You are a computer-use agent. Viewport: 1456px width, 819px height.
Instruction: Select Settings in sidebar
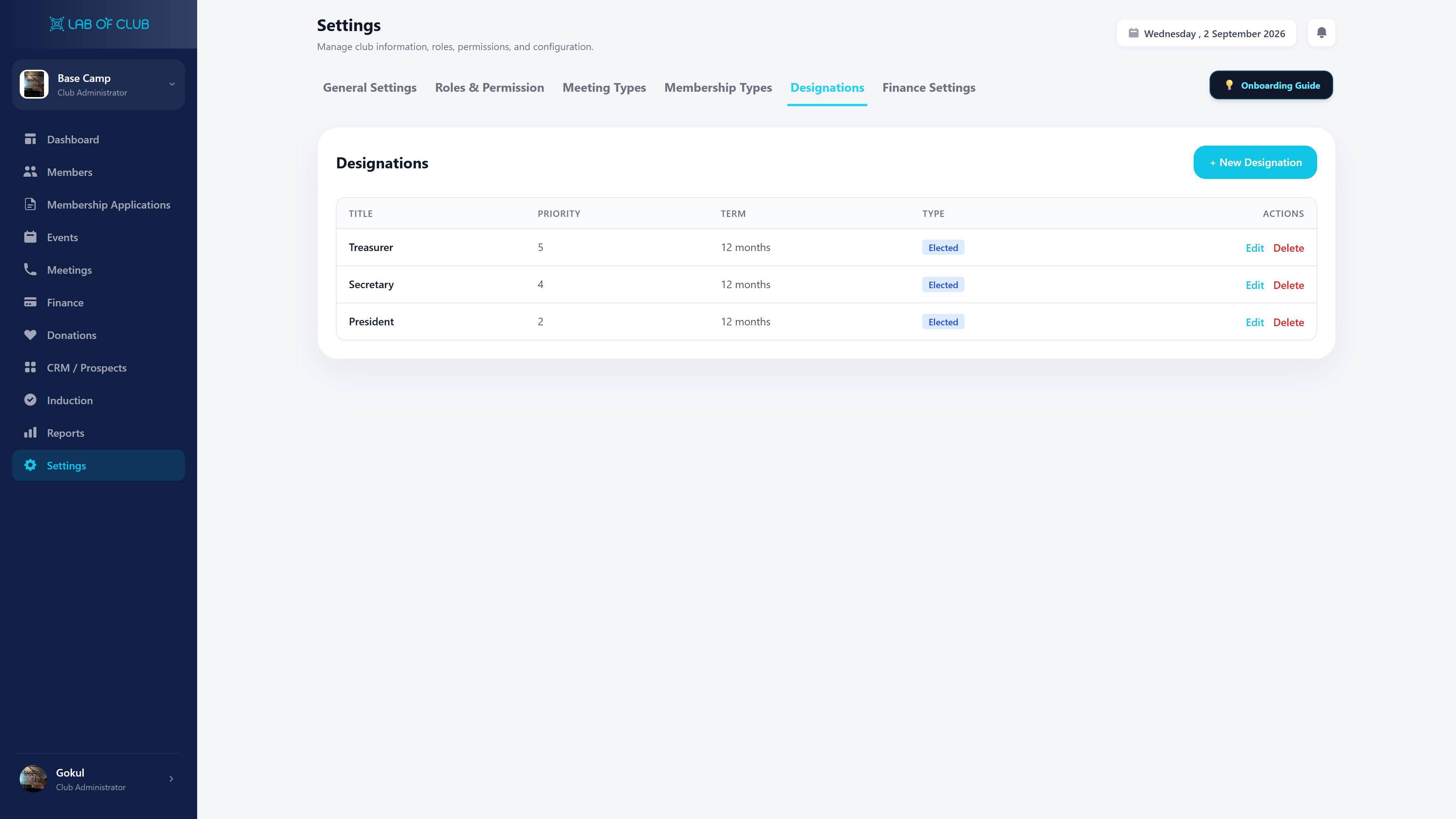pos(98,465)
